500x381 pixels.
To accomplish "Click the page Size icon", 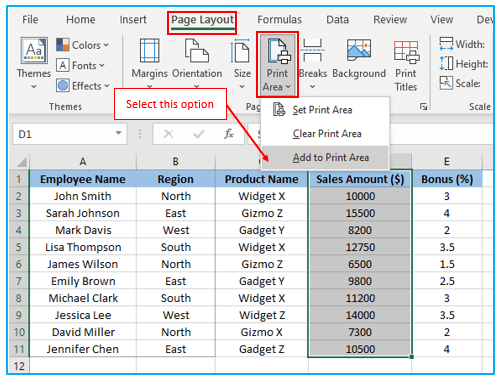I will (240, 51).
